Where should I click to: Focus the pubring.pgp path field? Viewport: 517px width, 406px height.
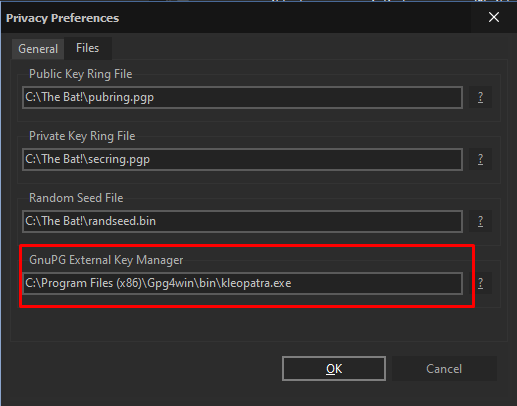pos(242,97)
